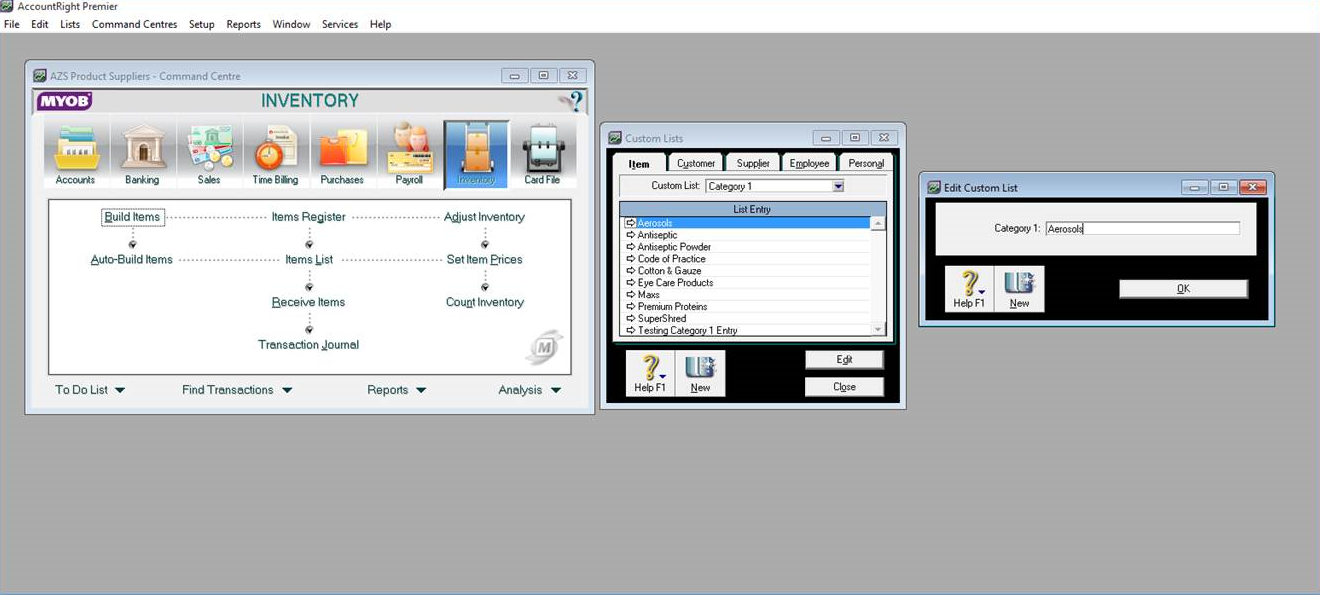Select the Inventory command centre icon
Screen dimensions: 1320x596
pyautogui.click(x=476, y=155)
